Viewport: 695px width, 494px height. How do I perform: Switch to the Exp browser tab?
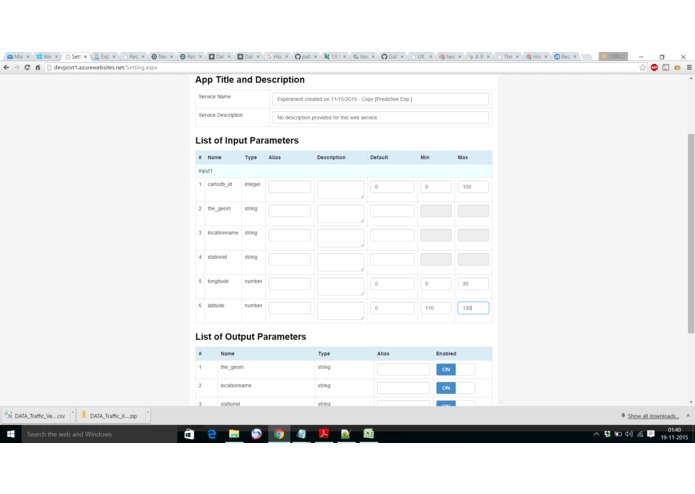click(104, 57)
